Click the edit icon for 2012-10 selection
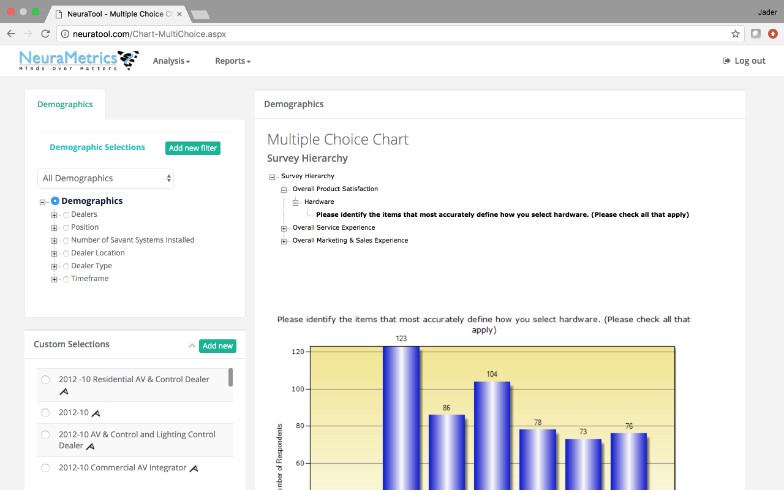 (x=96, y=413)
